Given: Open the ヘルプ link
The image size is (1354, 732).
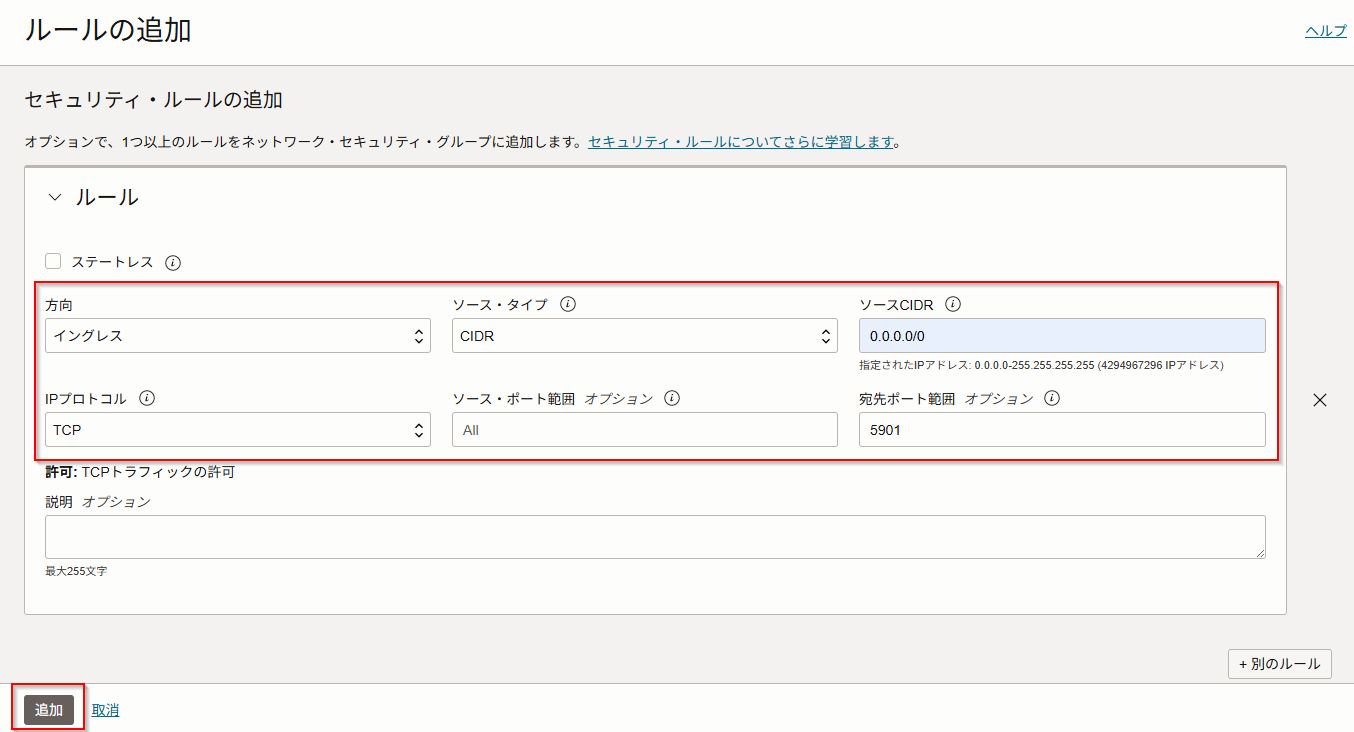Looking at the screenshot, I should click(x=1325, y=31).
